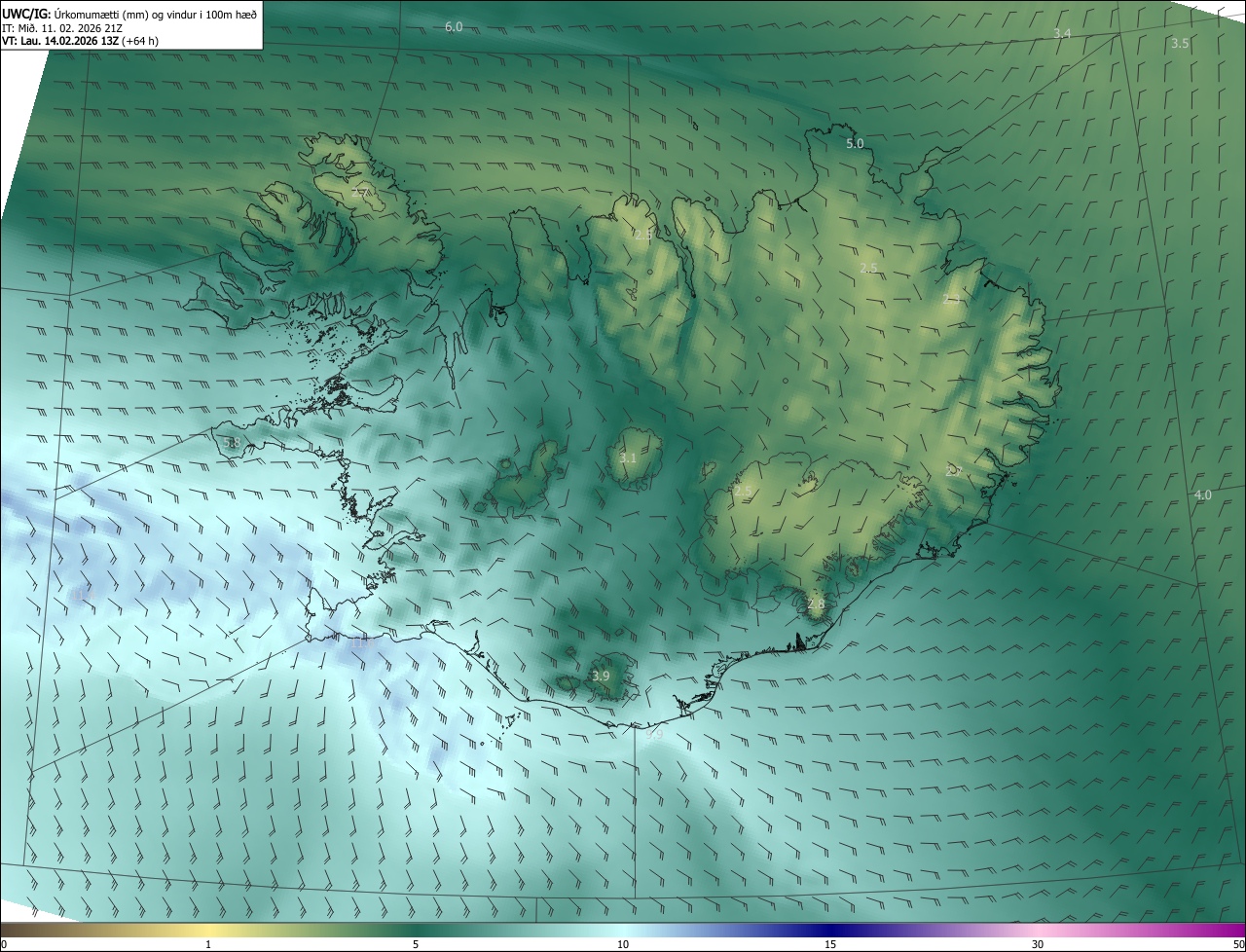This screenshot has height=952, width=1246.
Task: Click the colour bar tick label '30'
Action: (1038, 944)
